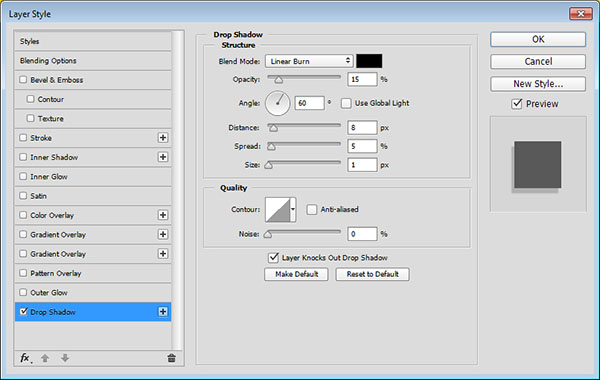The image size is (600, 380).
Task: Uncheck Layer Knocks Out Drop Shadow
Action: point(273,258)
